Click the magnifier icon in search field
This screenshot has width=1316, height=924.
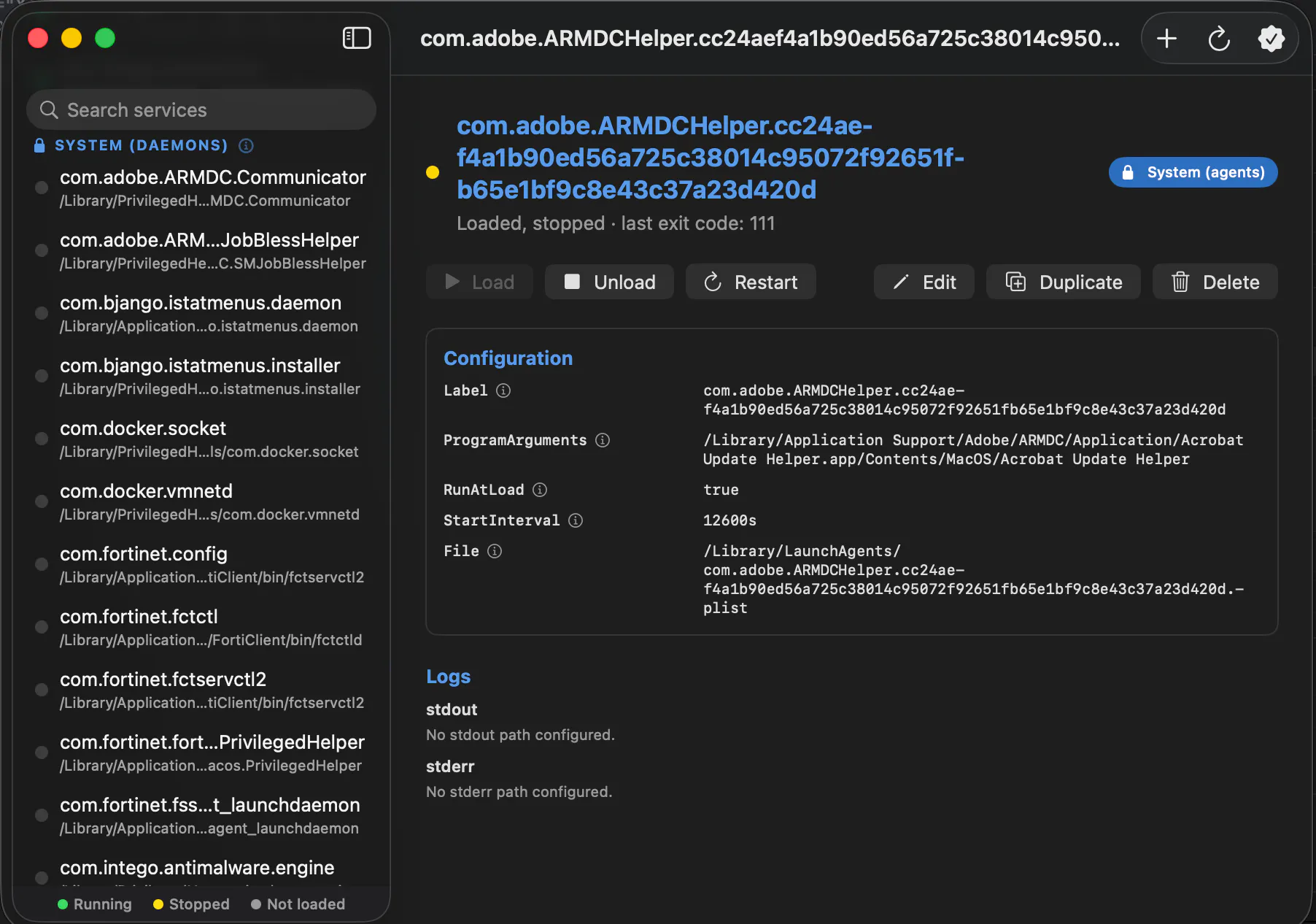(x=49, y=110)
